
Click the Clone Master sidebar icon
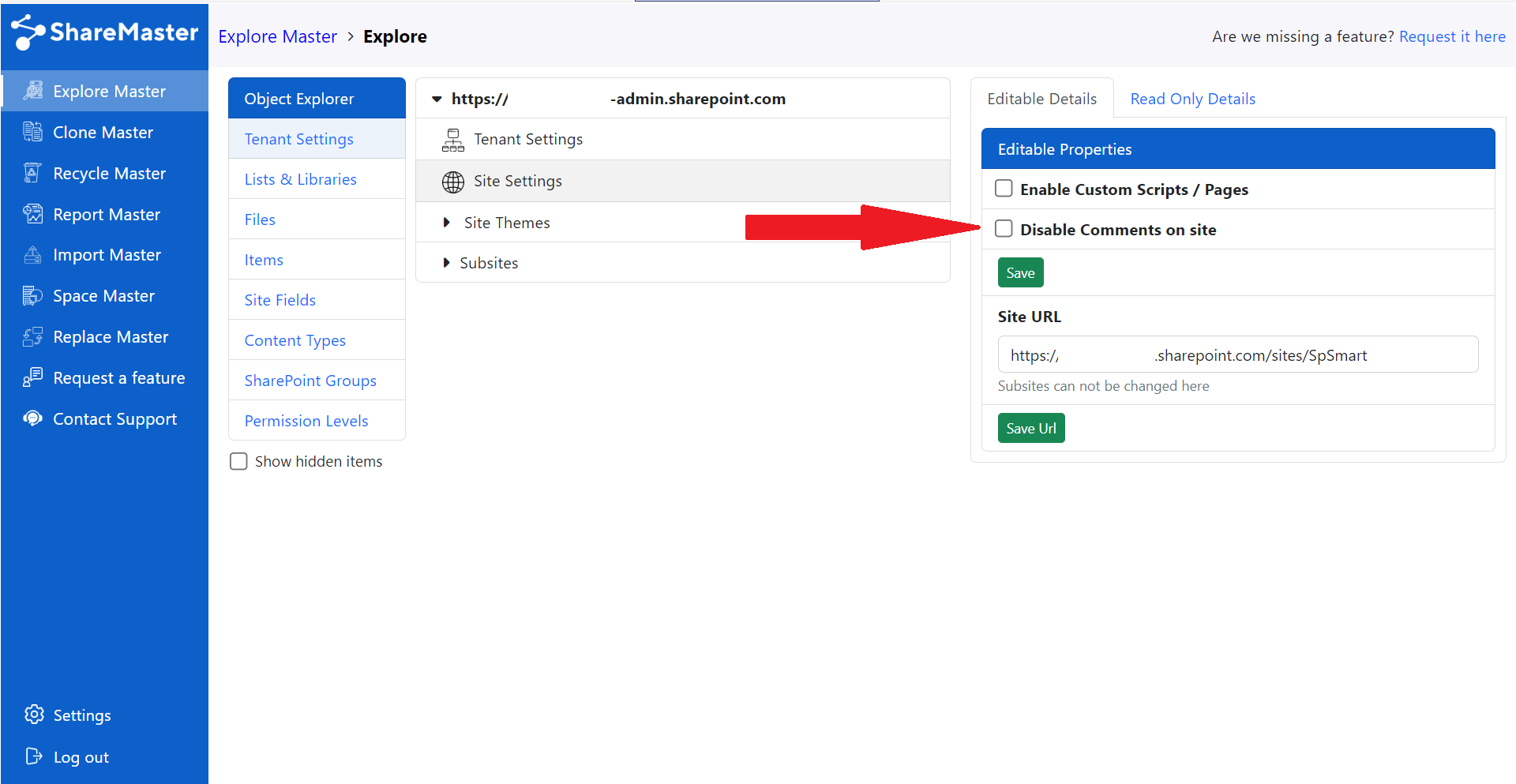coord(33,132)
